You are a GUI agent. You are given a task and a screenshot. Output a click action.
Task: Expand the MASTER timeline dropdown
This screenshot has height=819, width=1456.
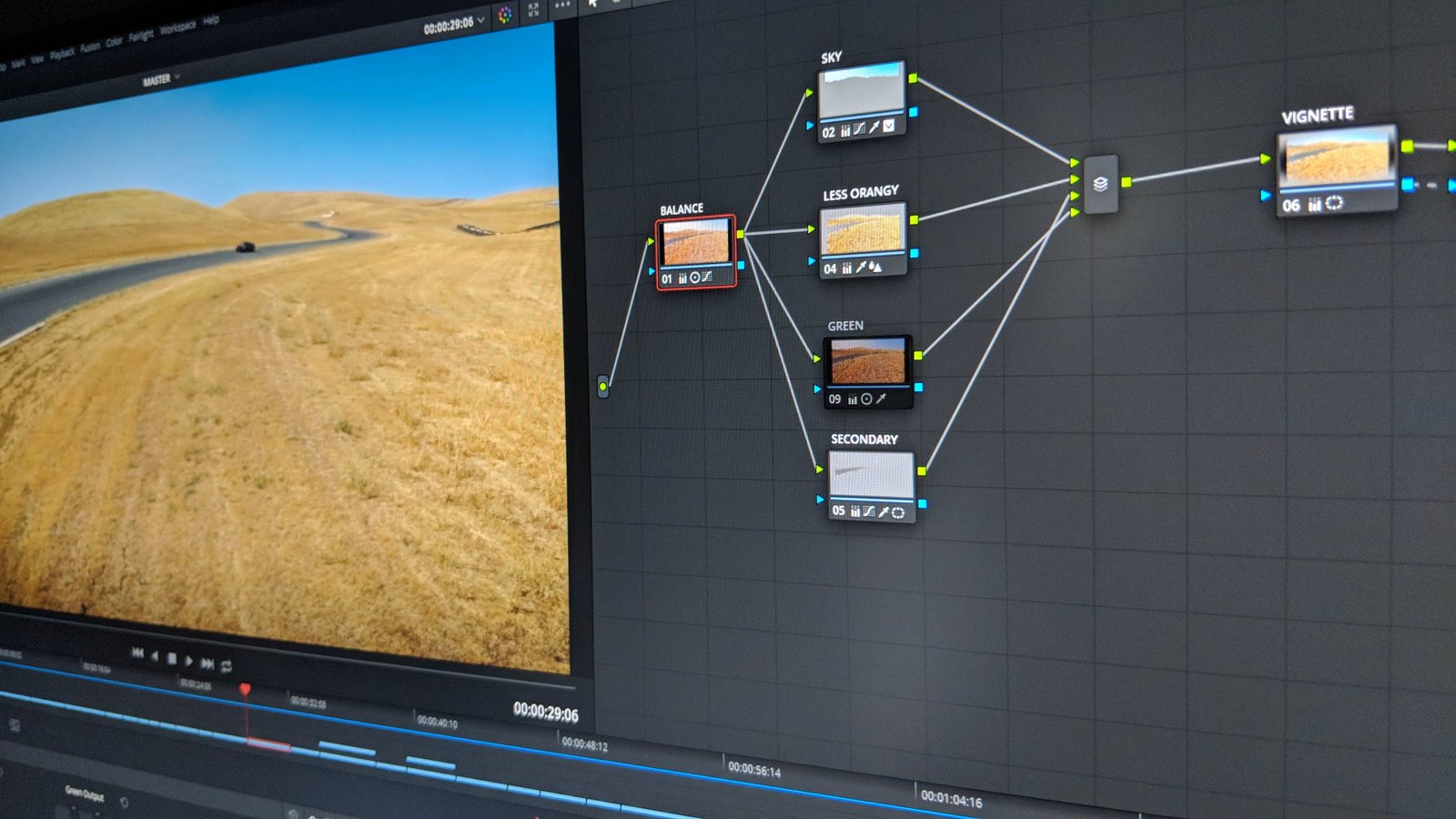click(177, 77)
